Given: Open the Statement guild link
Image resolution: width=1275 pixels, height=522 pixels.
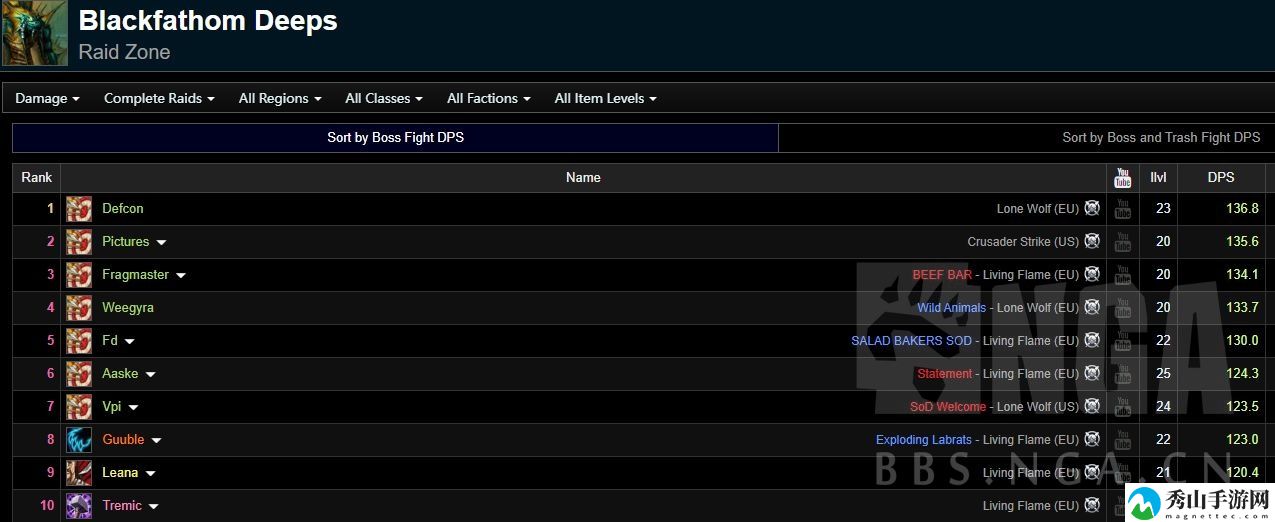Looking at the screenshot, I should pyautogui.click(x=945, y=374).
